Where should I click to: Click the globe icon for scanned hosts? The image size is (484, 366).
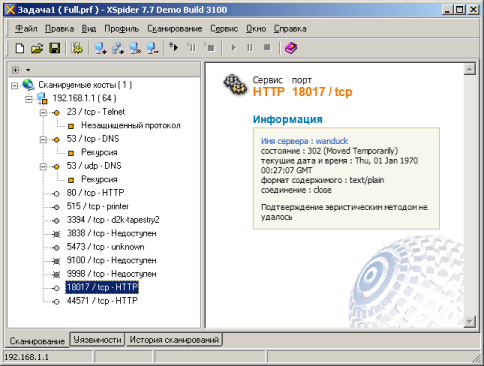point(28,85)
